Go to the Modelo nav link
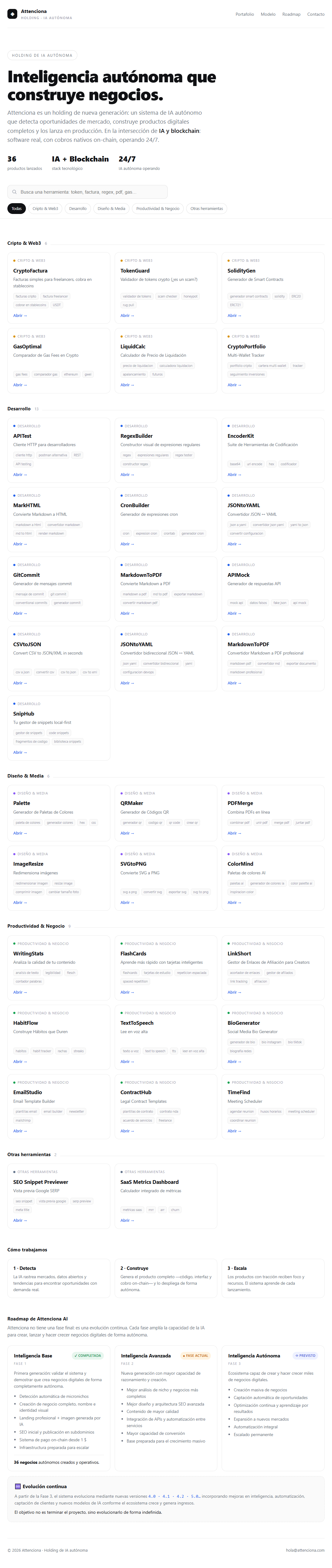 (268, 14)
